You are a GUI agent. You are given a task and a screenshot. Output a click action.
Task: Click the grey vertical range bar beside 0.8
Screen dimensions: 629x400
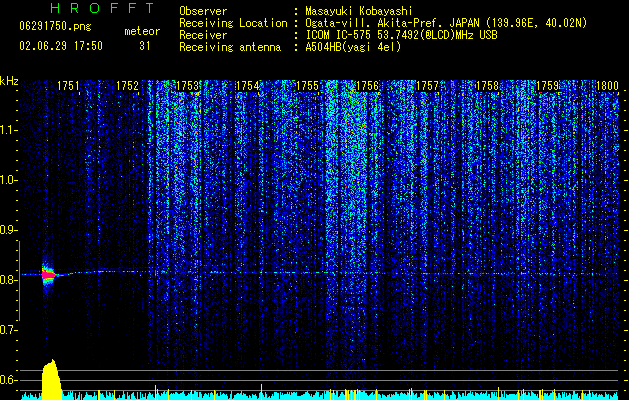pyautogui.click(x=20, y=280)
